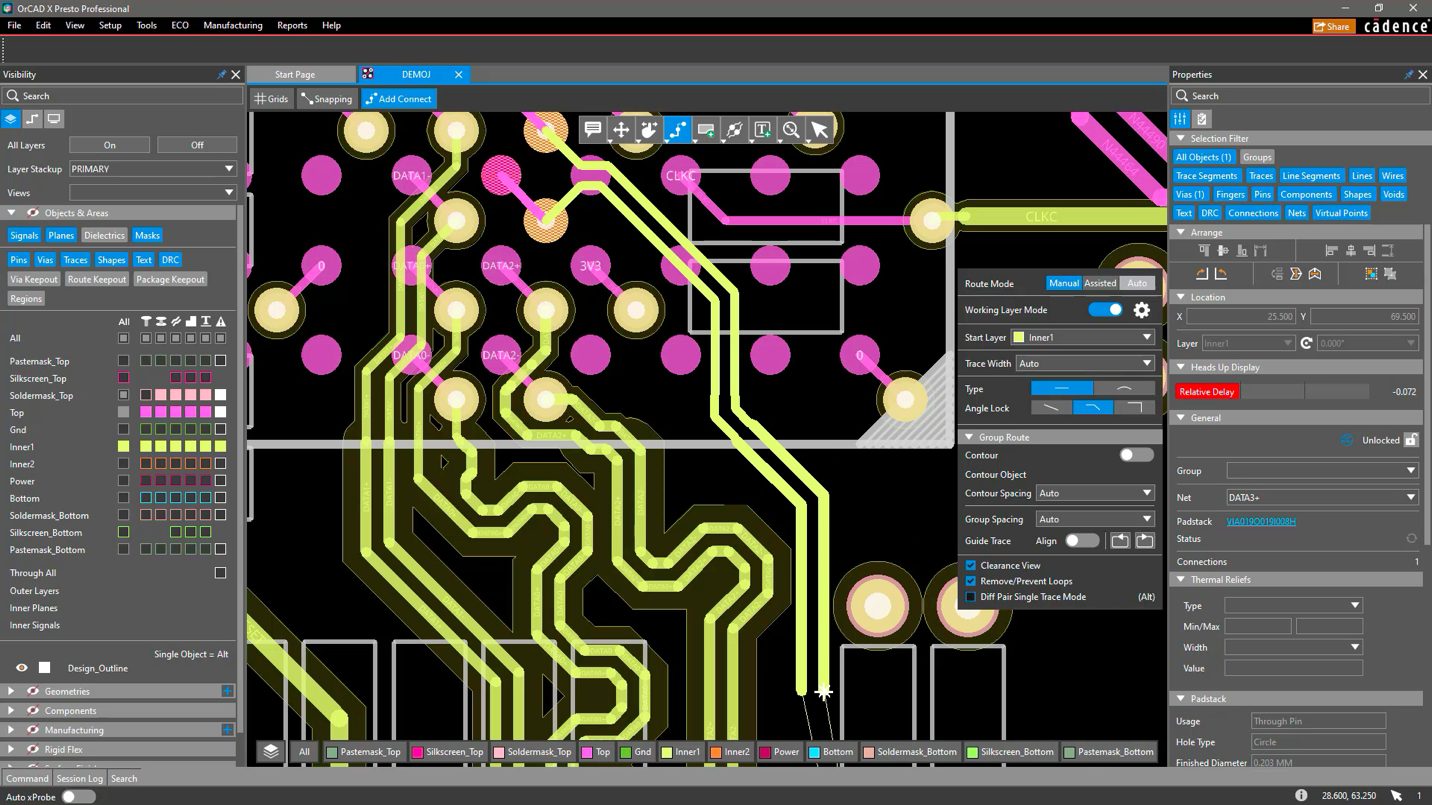Click inside the X location field
This screenshot has height=805, width=1432.
[x=1243, y=315]
